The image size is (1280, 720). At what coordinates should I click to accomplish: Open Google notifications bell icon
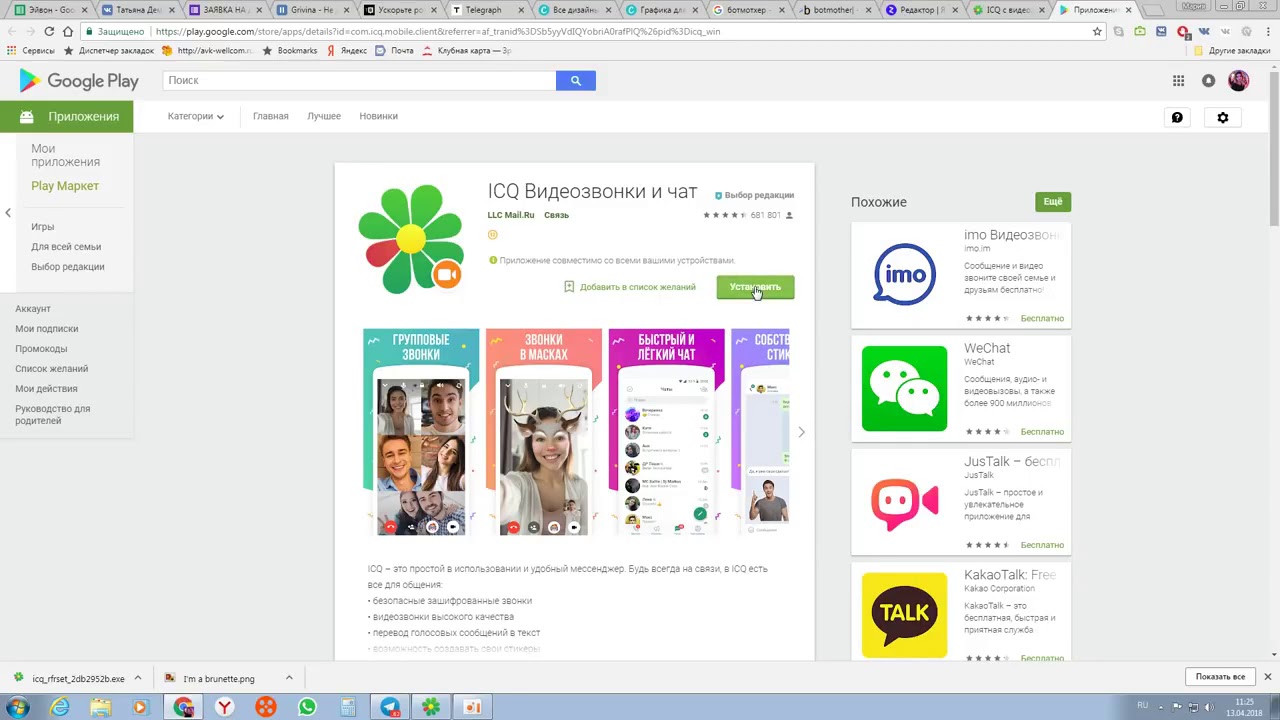point(1209,81)
